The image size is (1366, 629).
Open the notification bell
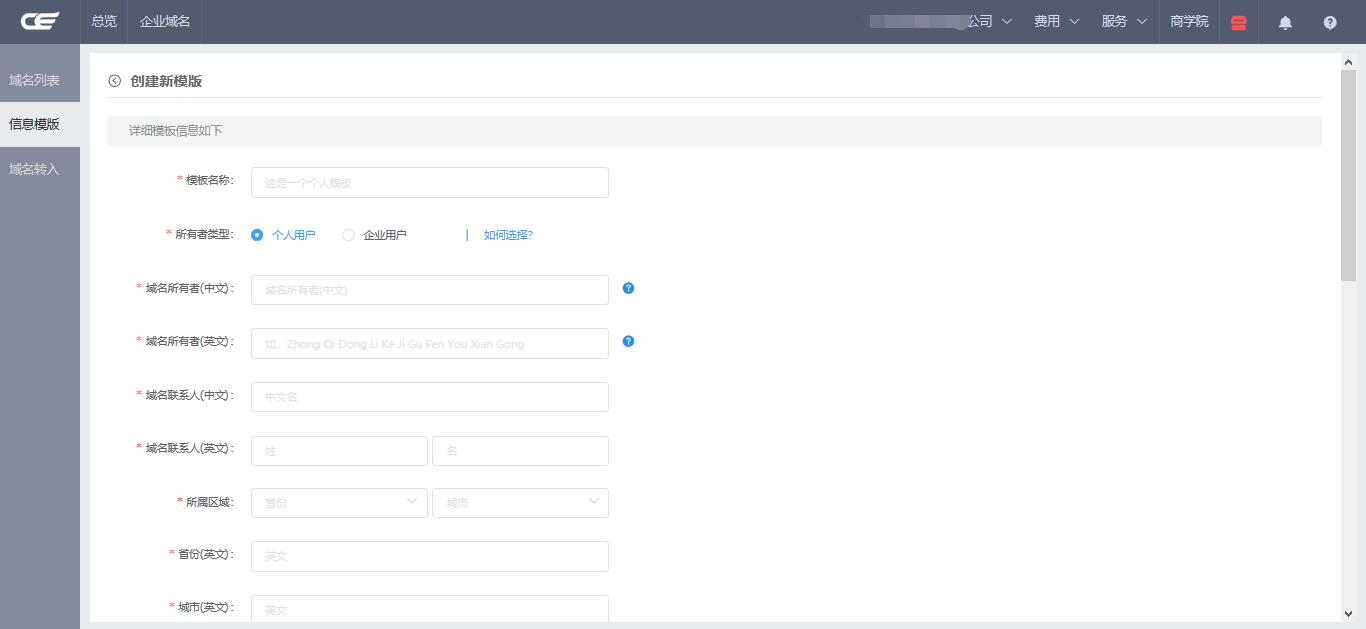[1285, 22]
